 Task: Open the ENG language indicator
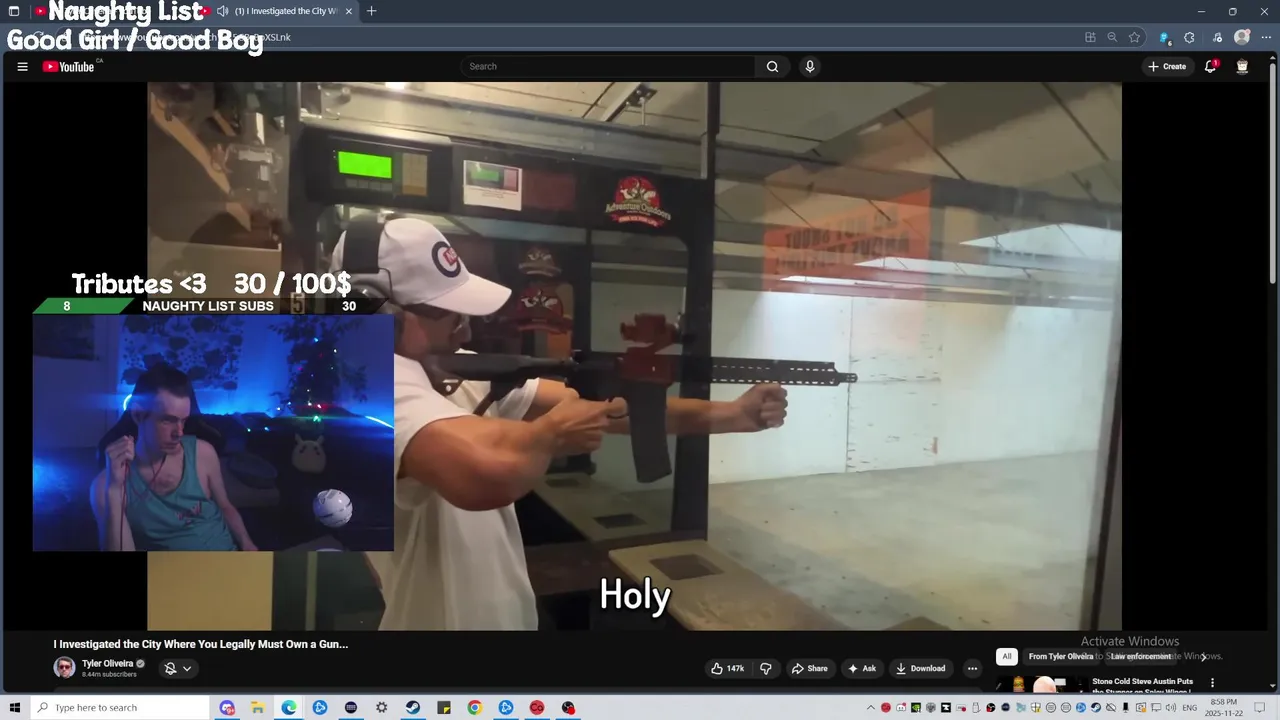coord(1190,708)
